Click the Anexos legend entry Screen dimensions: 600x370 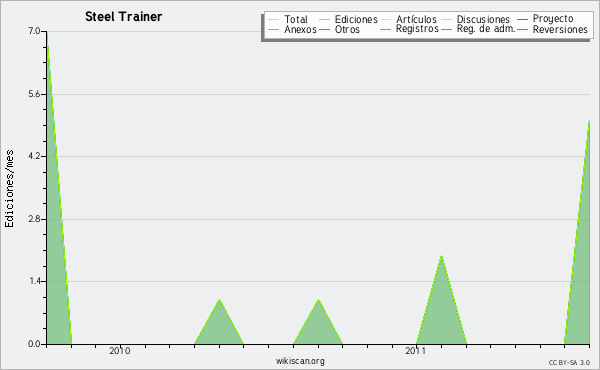[x=293, y=29]
